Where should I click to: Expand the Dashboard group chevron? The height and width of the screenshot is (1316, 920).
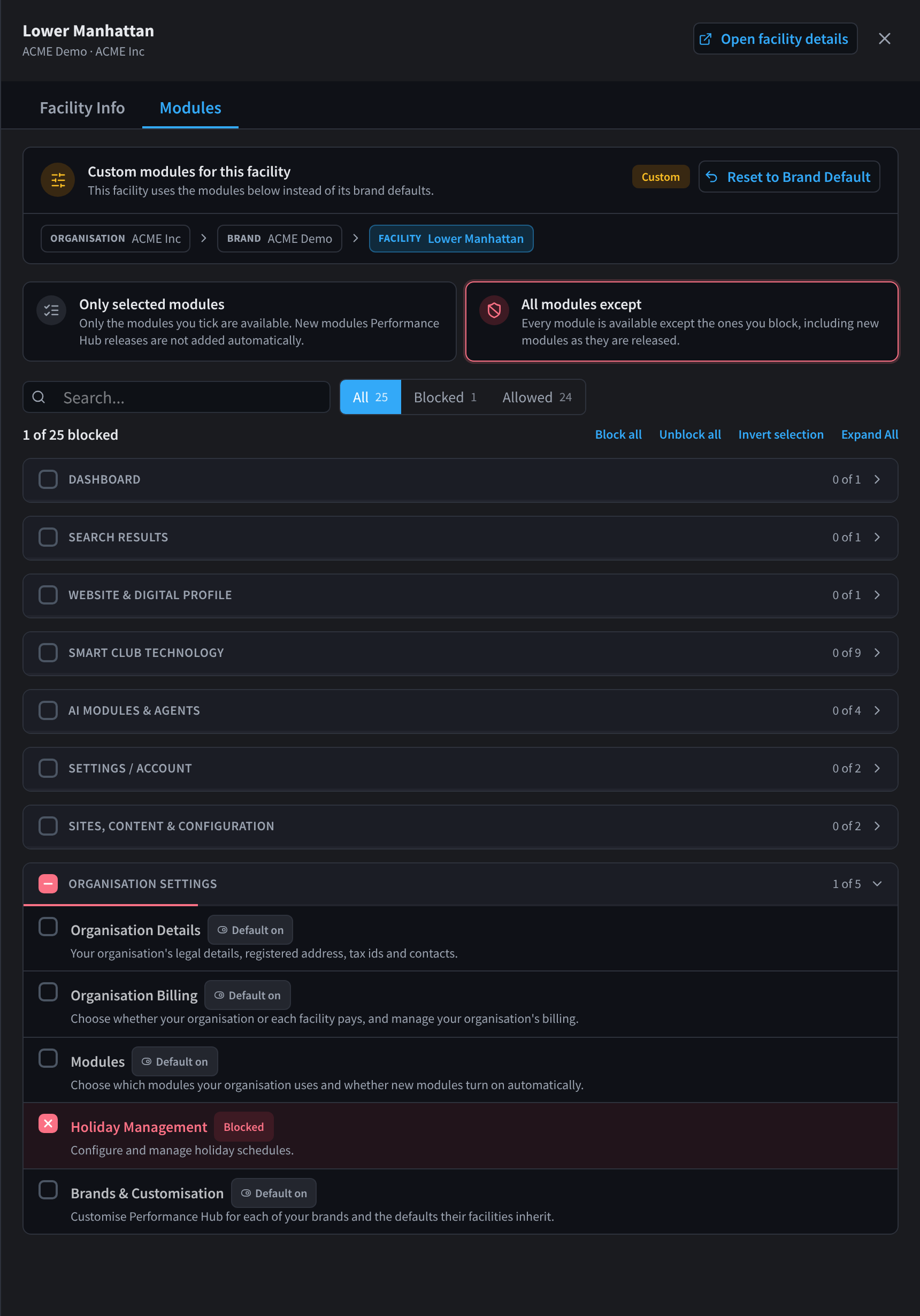click(x=877, y=479)
